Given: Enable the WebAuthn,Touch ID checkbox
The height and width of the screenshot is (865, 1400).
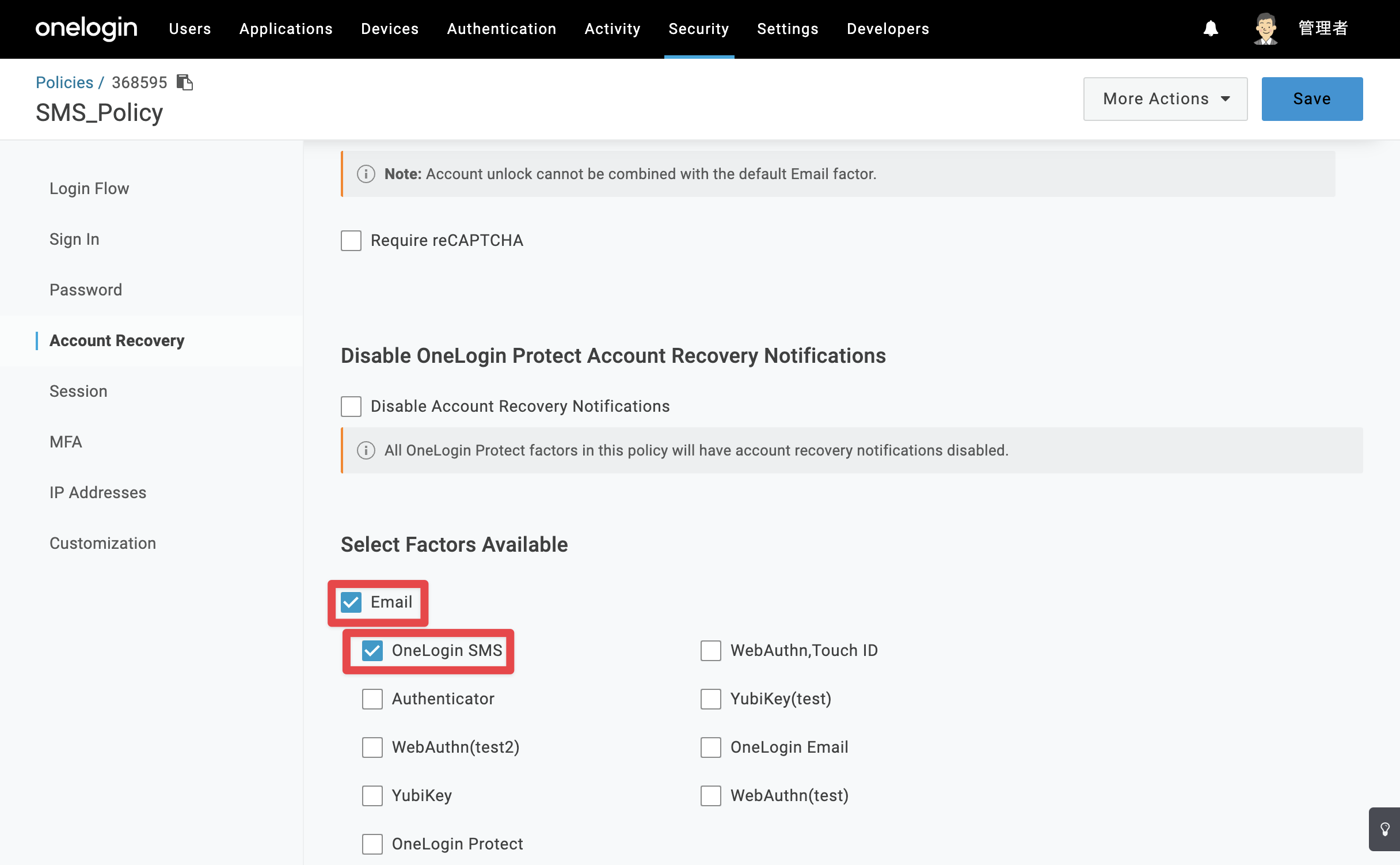Looking at the screenshot, I should (711, 651).
